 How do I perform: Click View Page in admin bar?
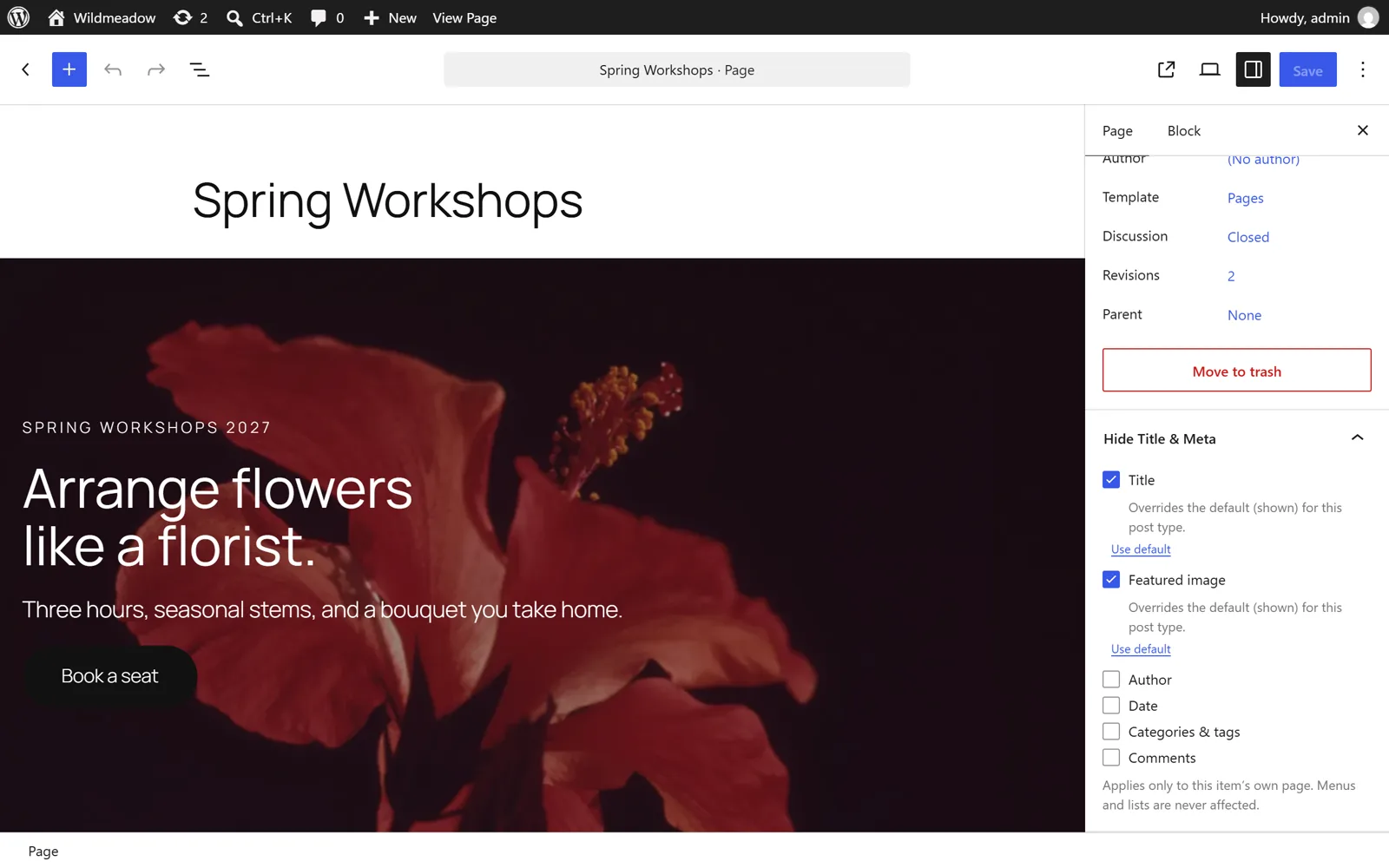tap(464, 17)
